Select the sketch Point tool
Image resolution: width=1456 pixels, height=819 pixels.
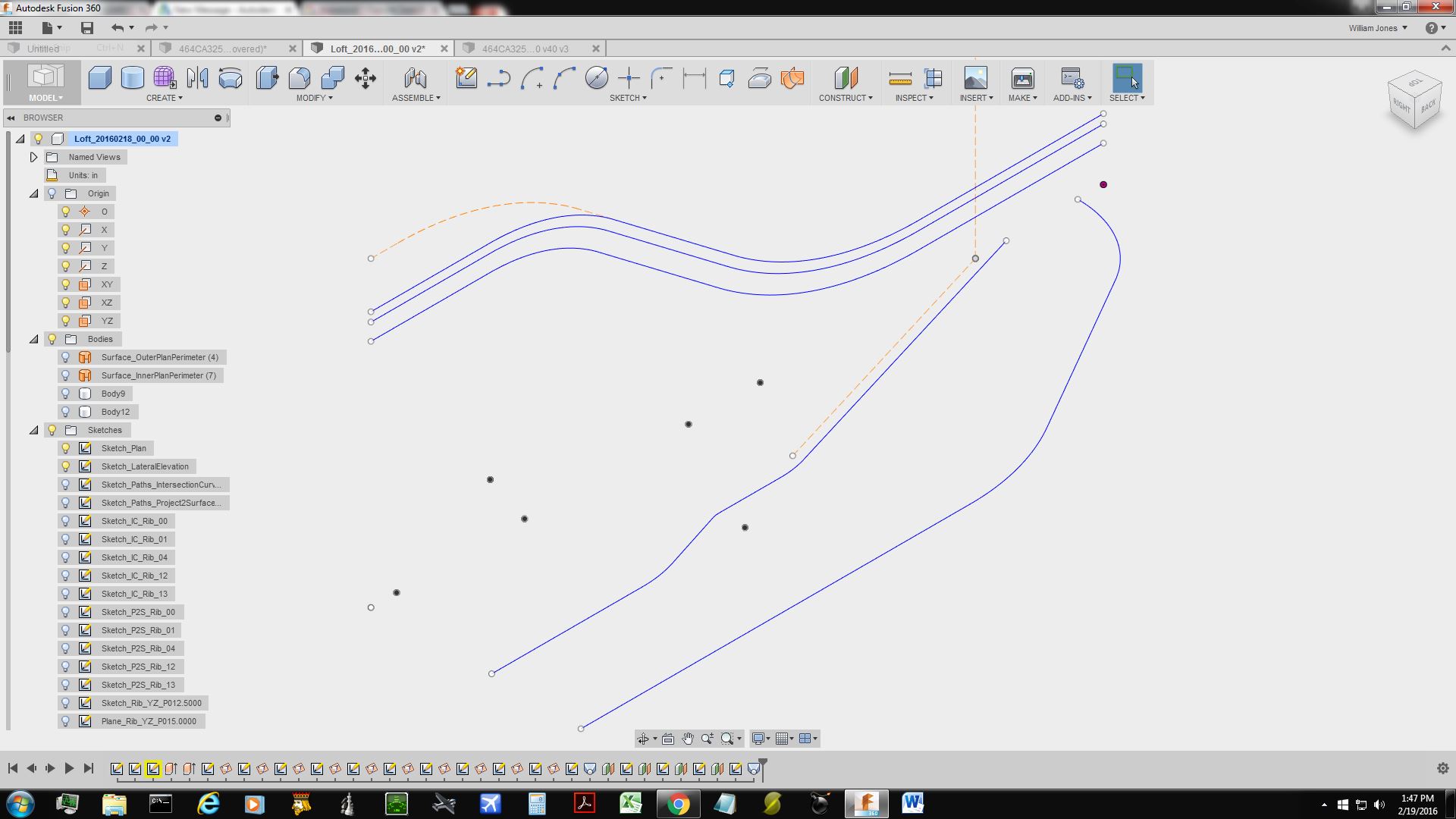pyautogui.click(x=629, y=78)
